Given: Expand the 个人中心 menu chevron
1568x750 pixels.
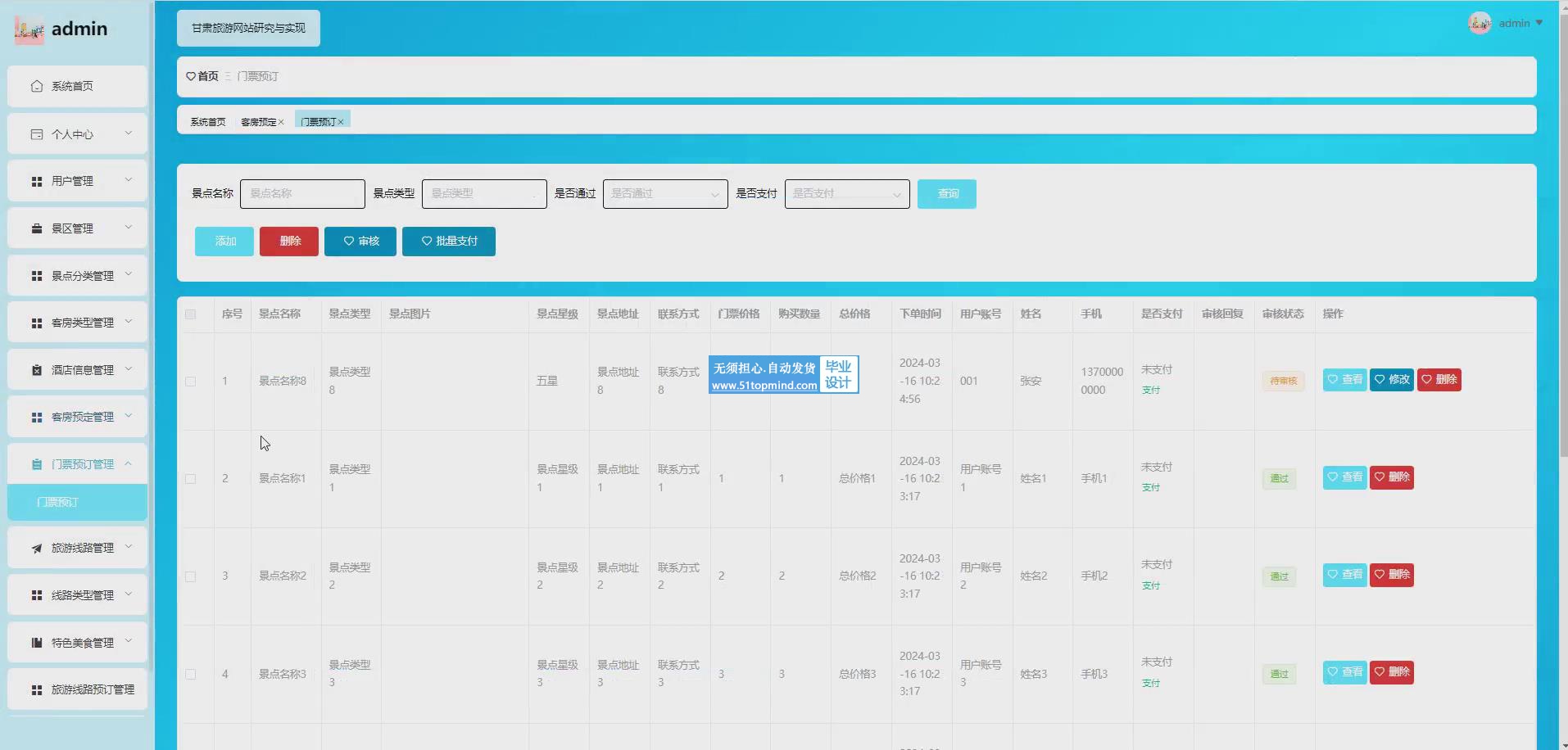Looking at the screenshot, I should (x=129, y=133).
